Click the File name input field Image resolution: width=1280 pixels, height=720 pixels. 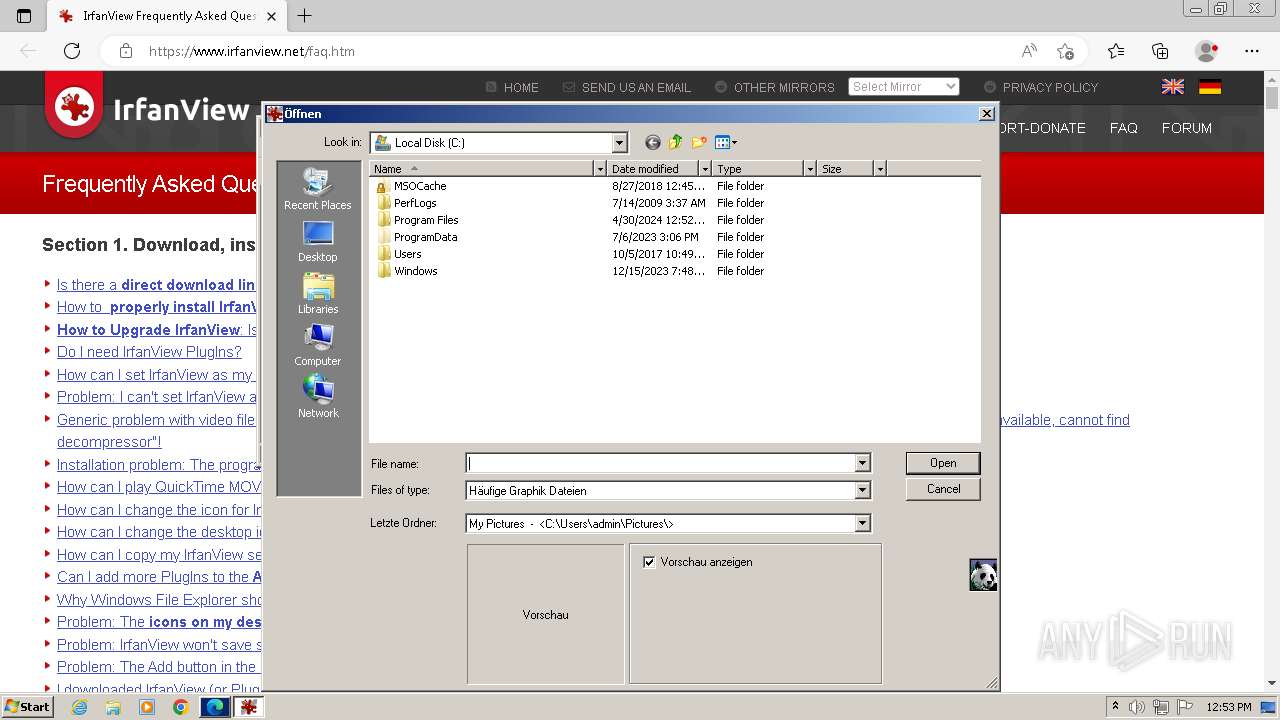click(660, 463)
